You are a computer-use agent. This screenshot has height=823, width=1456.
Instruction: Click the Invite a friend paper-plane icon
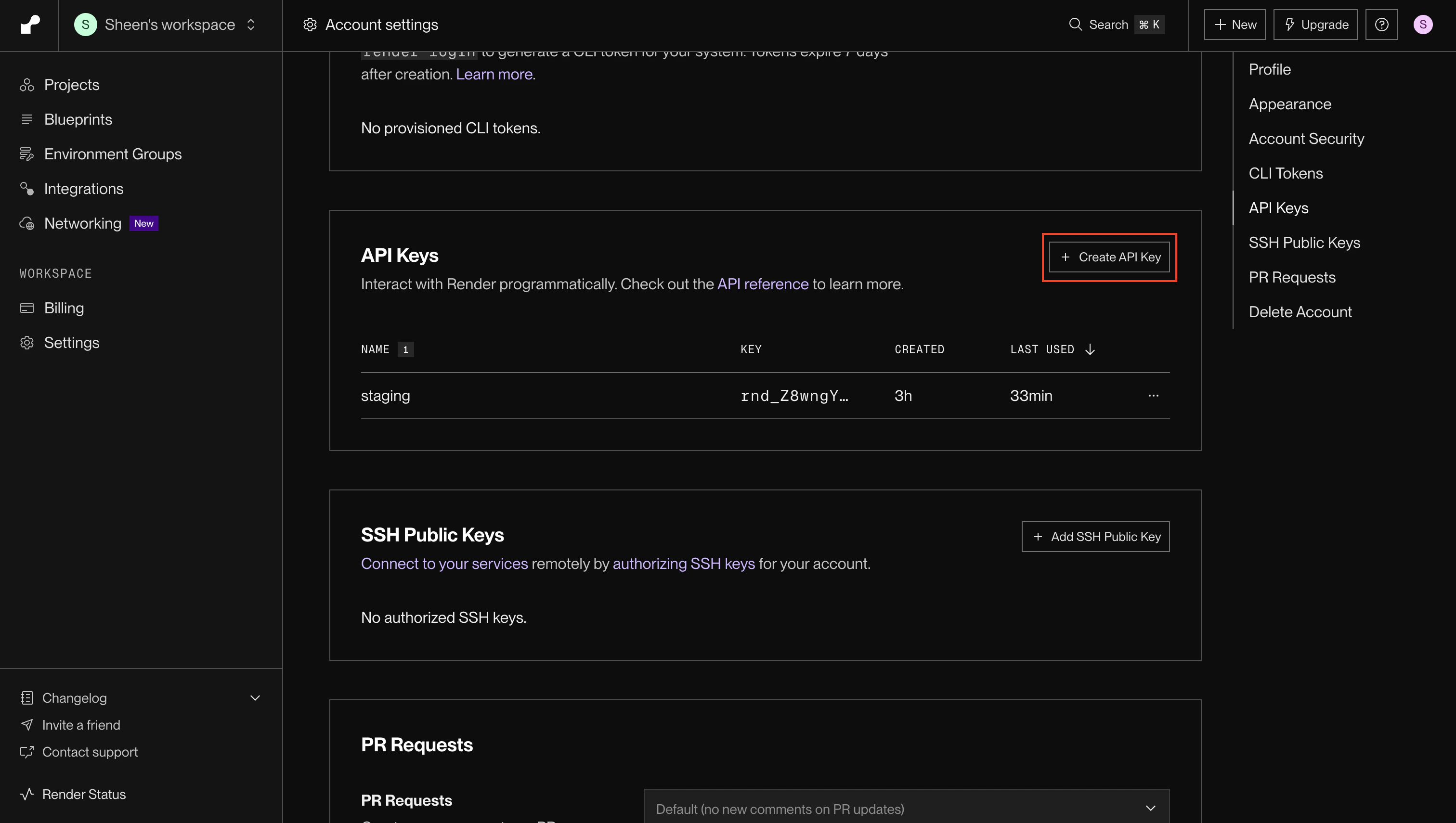(26, 725)
